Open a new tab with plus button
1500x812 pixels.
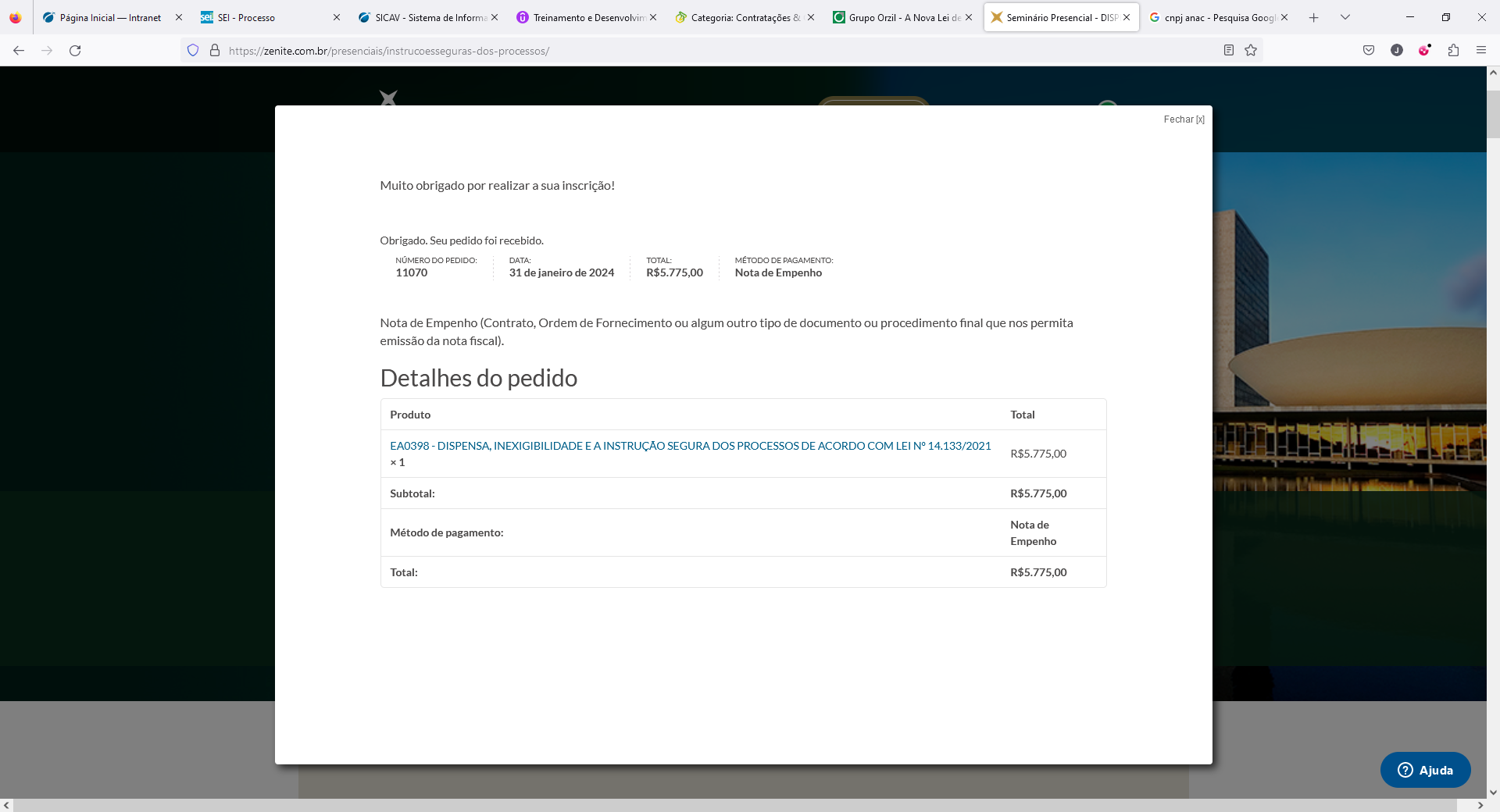point(1314,17)
